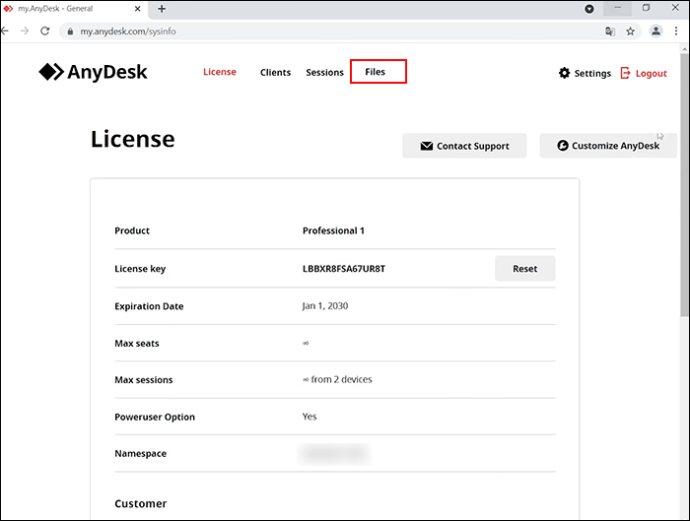Reset the license key
The width and height of the screenshot is (690, 521).
click(x=525, y=268)
